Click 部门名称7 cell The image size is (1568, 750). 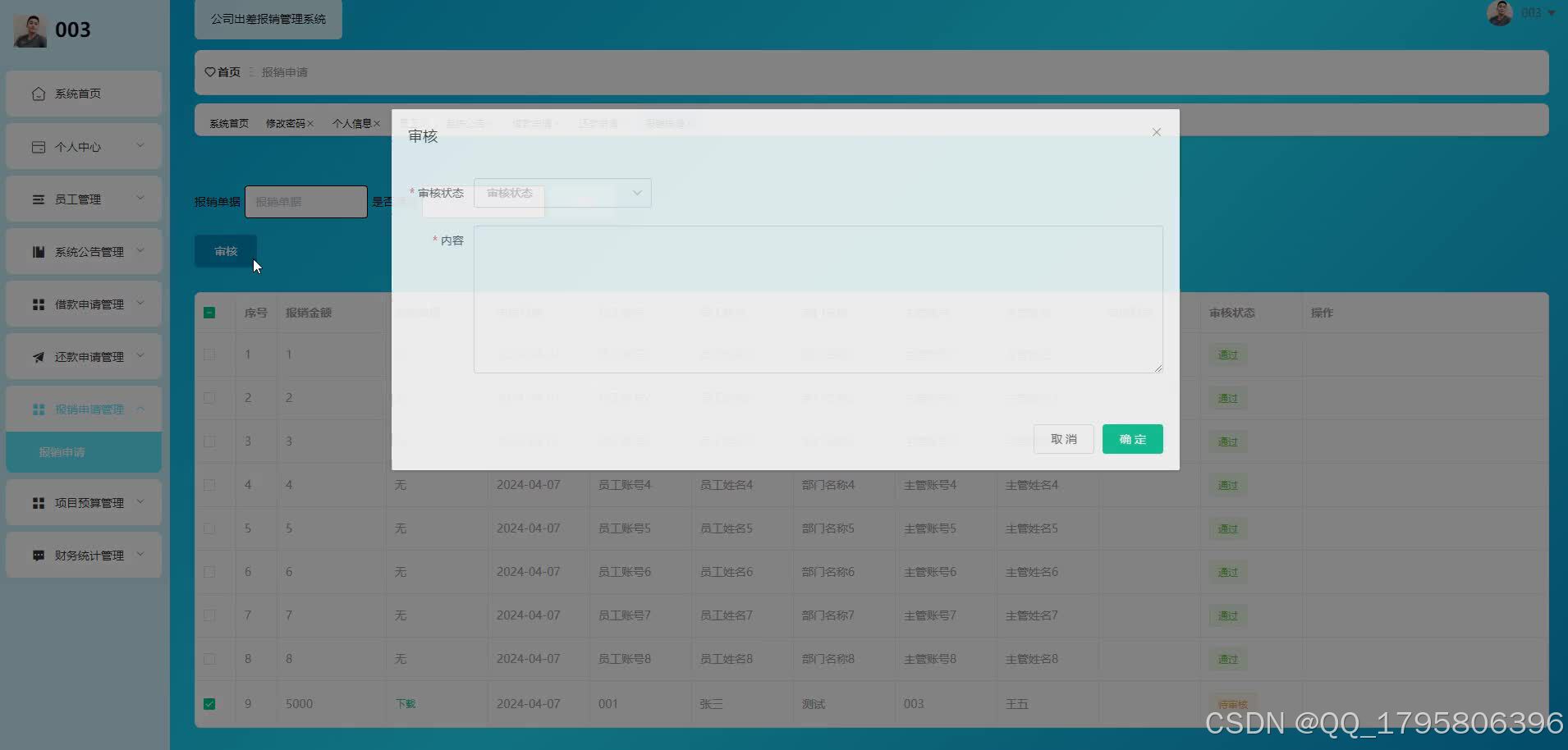(x=828, y=615)
